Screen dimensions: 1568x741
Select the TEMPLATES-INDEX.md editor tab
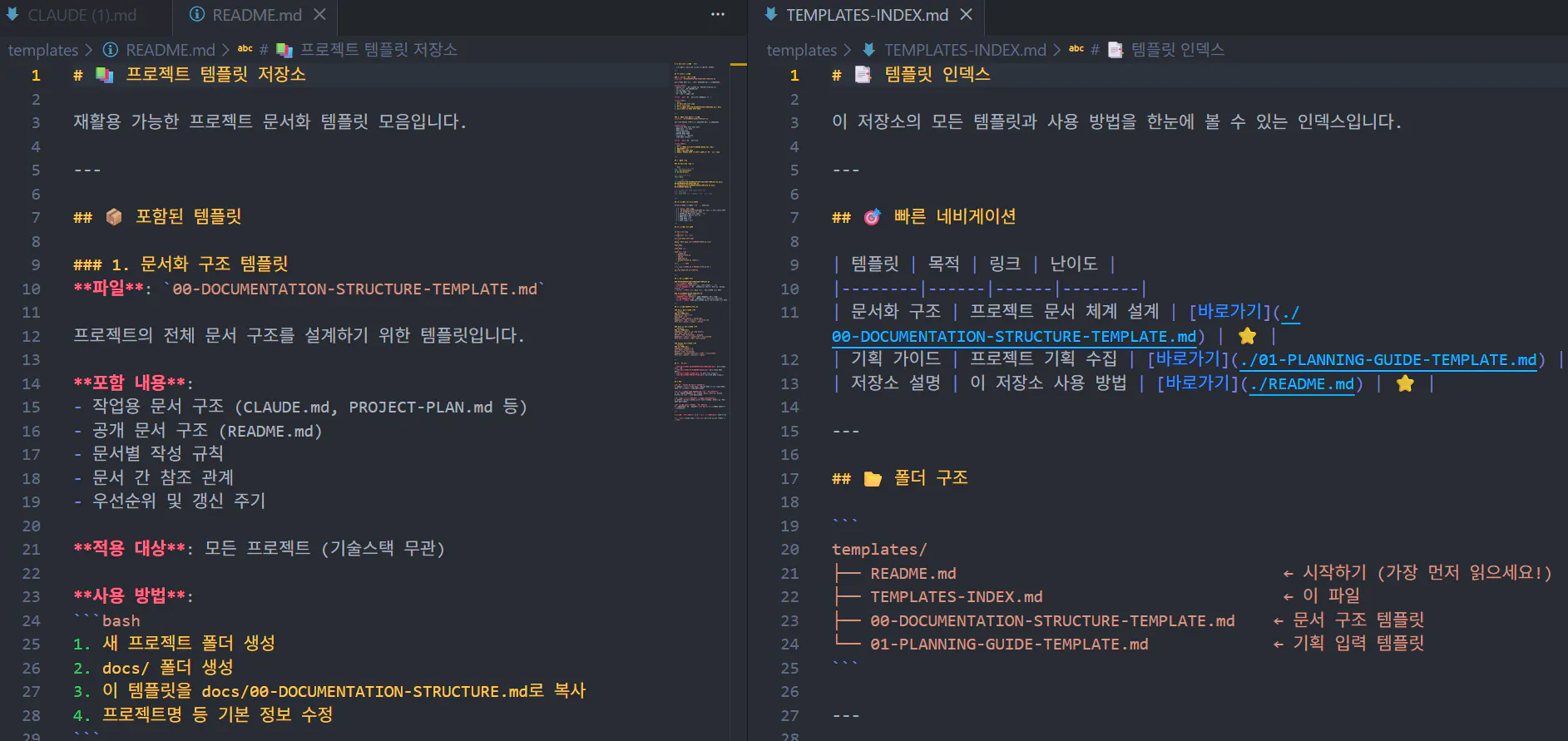tap(867, 15)
